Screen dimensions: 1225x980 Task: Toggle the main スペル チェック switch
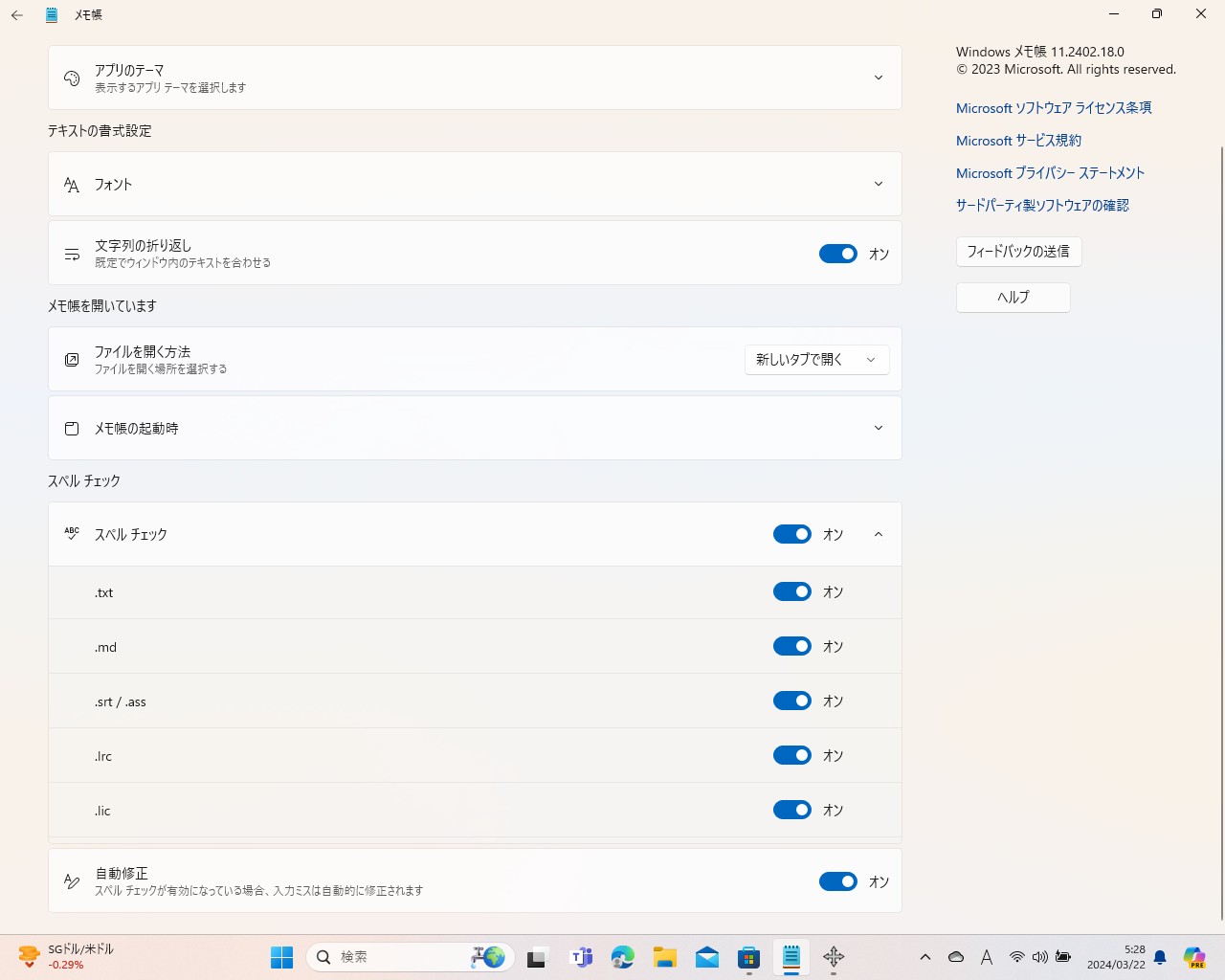click(792, 534)
